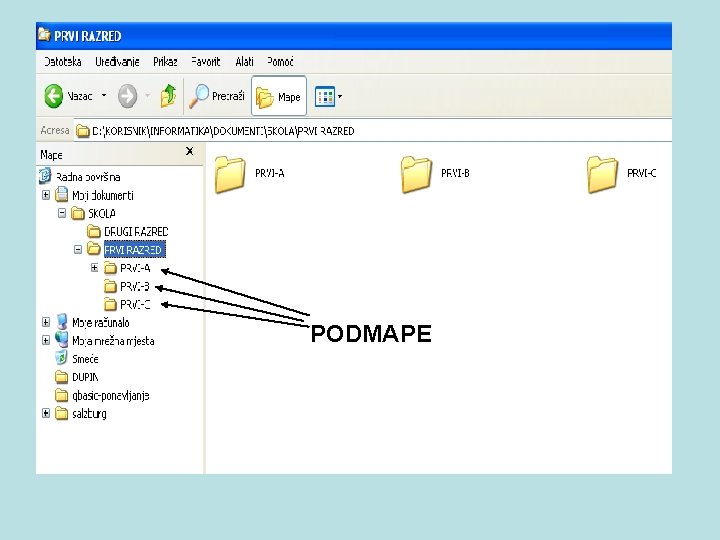Open the Pomoć menu
The image size is (720, 540).
280,62
